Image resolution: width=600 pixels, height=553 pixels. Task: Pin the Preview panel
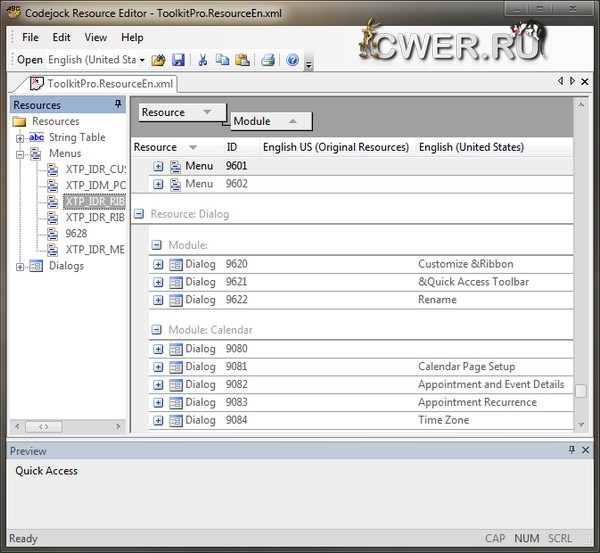[x=572, y=450]
